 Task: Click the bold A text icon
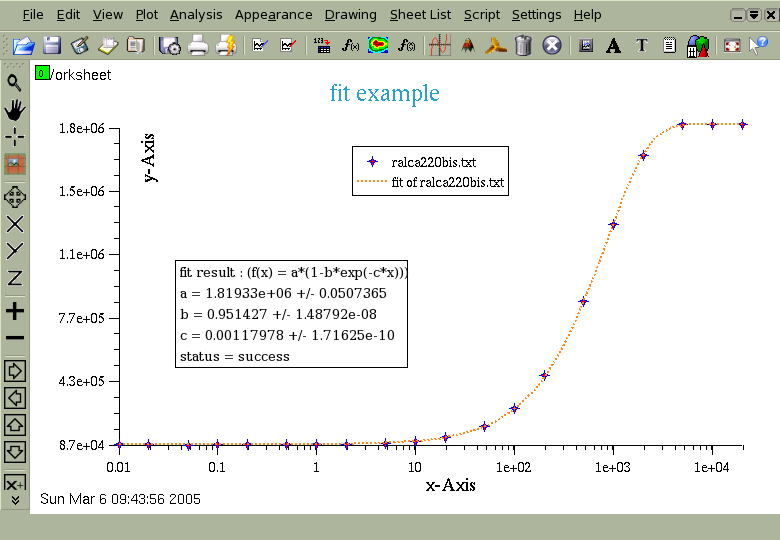[x=613, y=46]
